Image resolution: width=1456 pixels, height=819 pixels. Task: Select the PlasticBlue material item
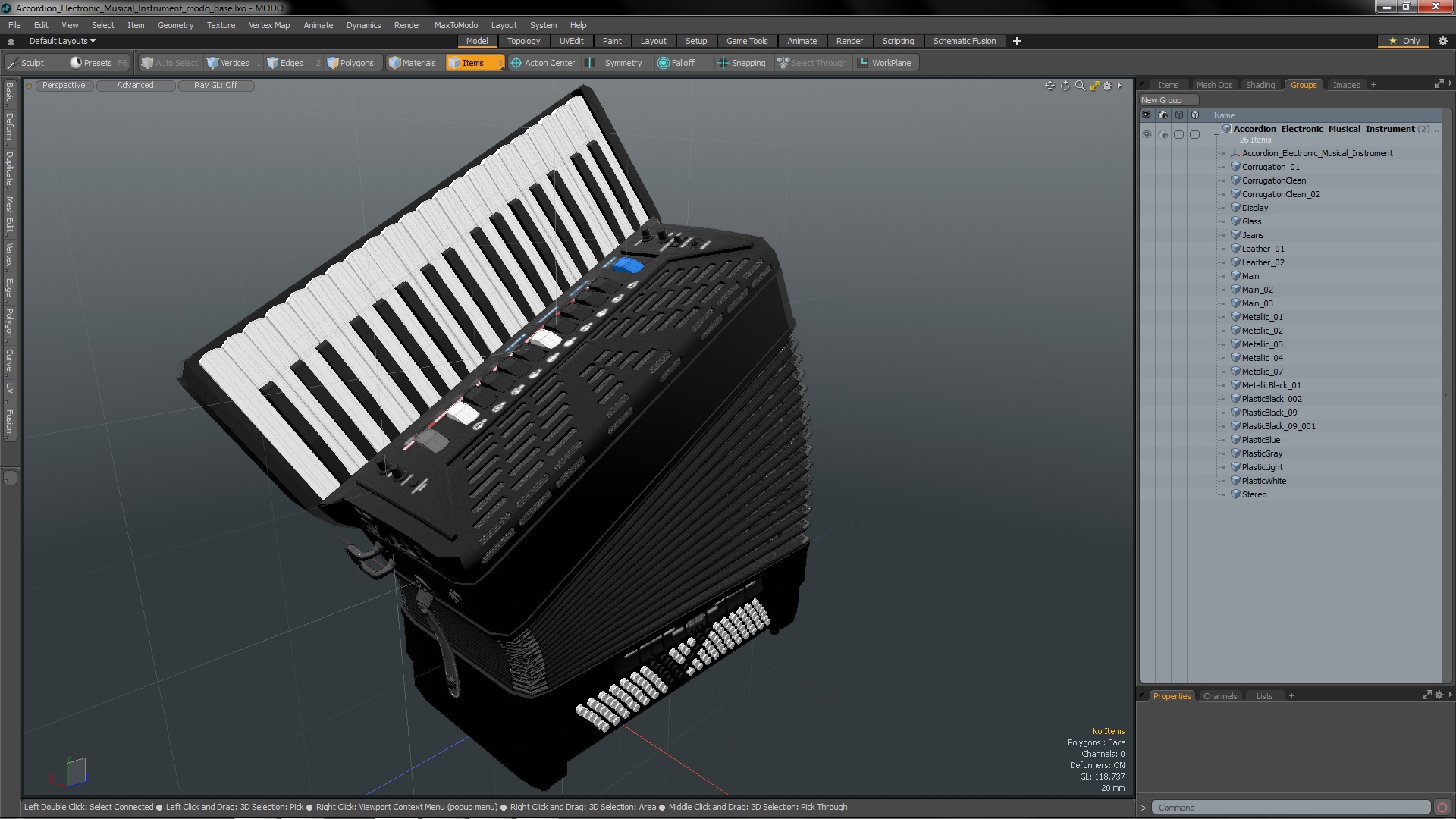pos(1260,440)
